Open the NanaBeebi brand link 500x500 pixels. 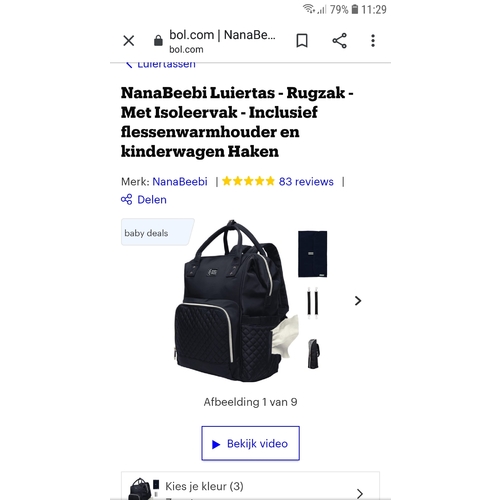pyautogui.click(x=180, y=182)
